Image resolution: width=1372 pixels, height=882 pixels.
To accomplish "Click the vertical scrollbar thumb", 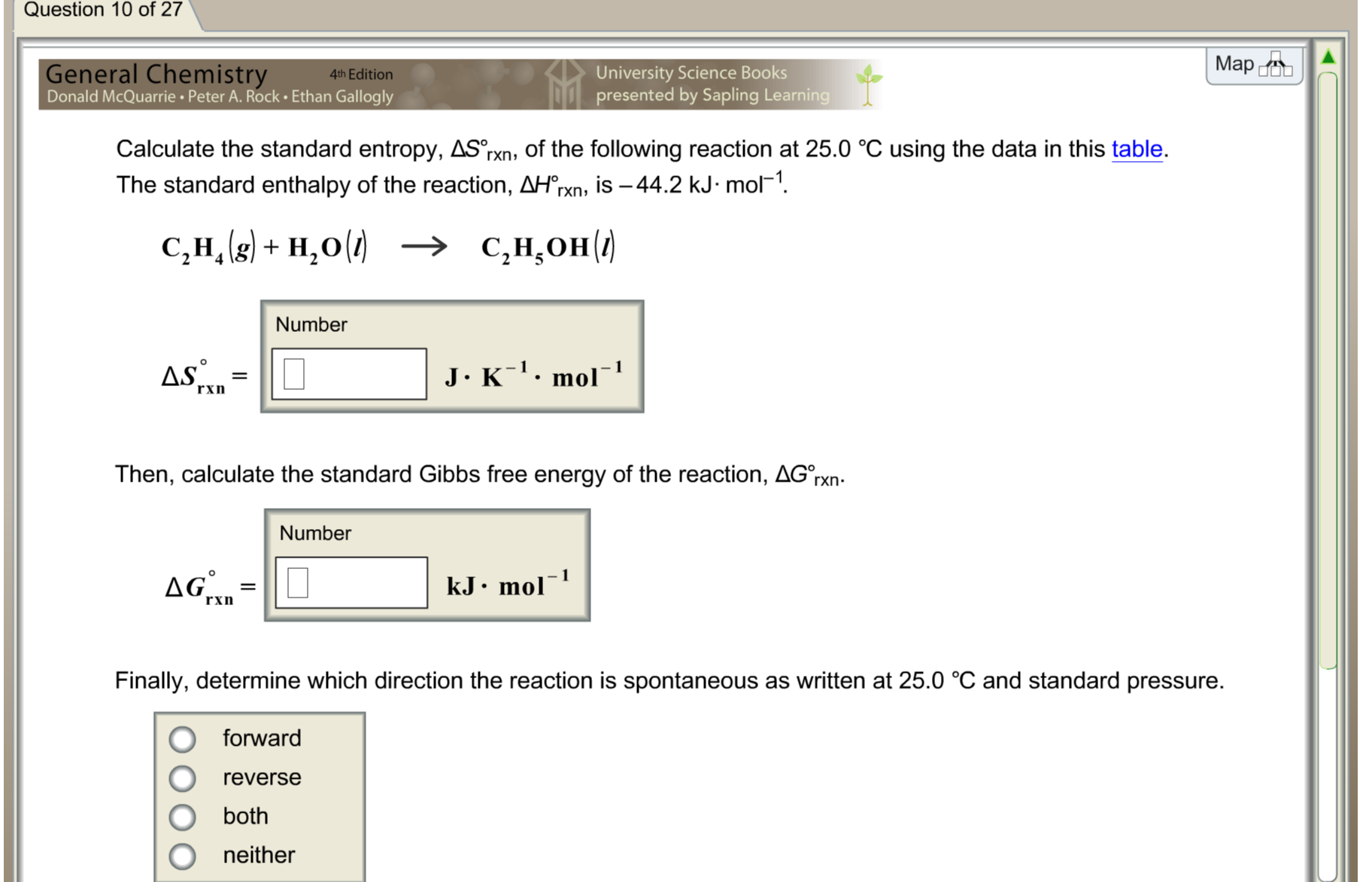I will (x=1328, y=370).
